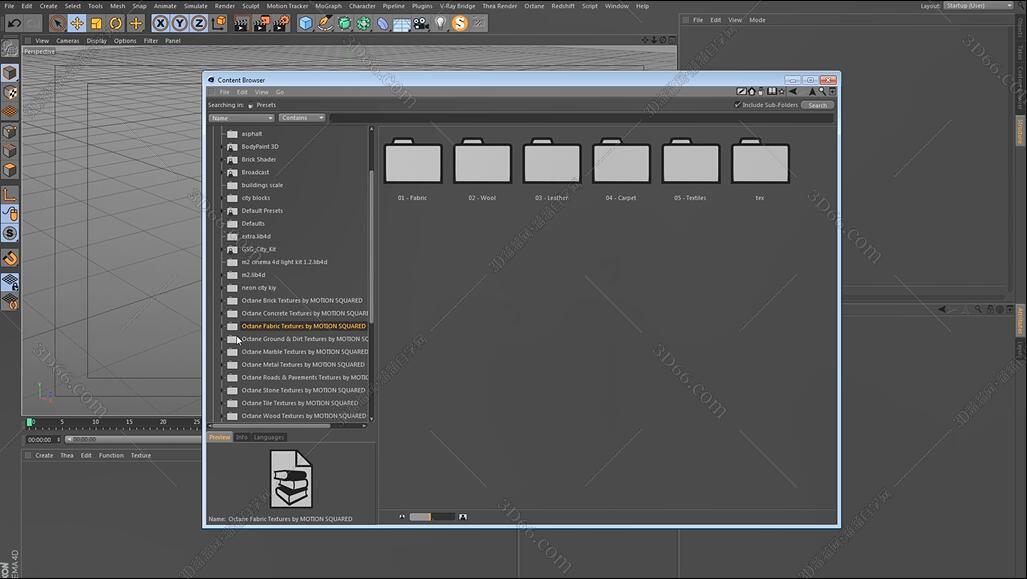The image size is (1027, 579).
Task: Open the Contains condition dropdown
Action: click(301, 118)
